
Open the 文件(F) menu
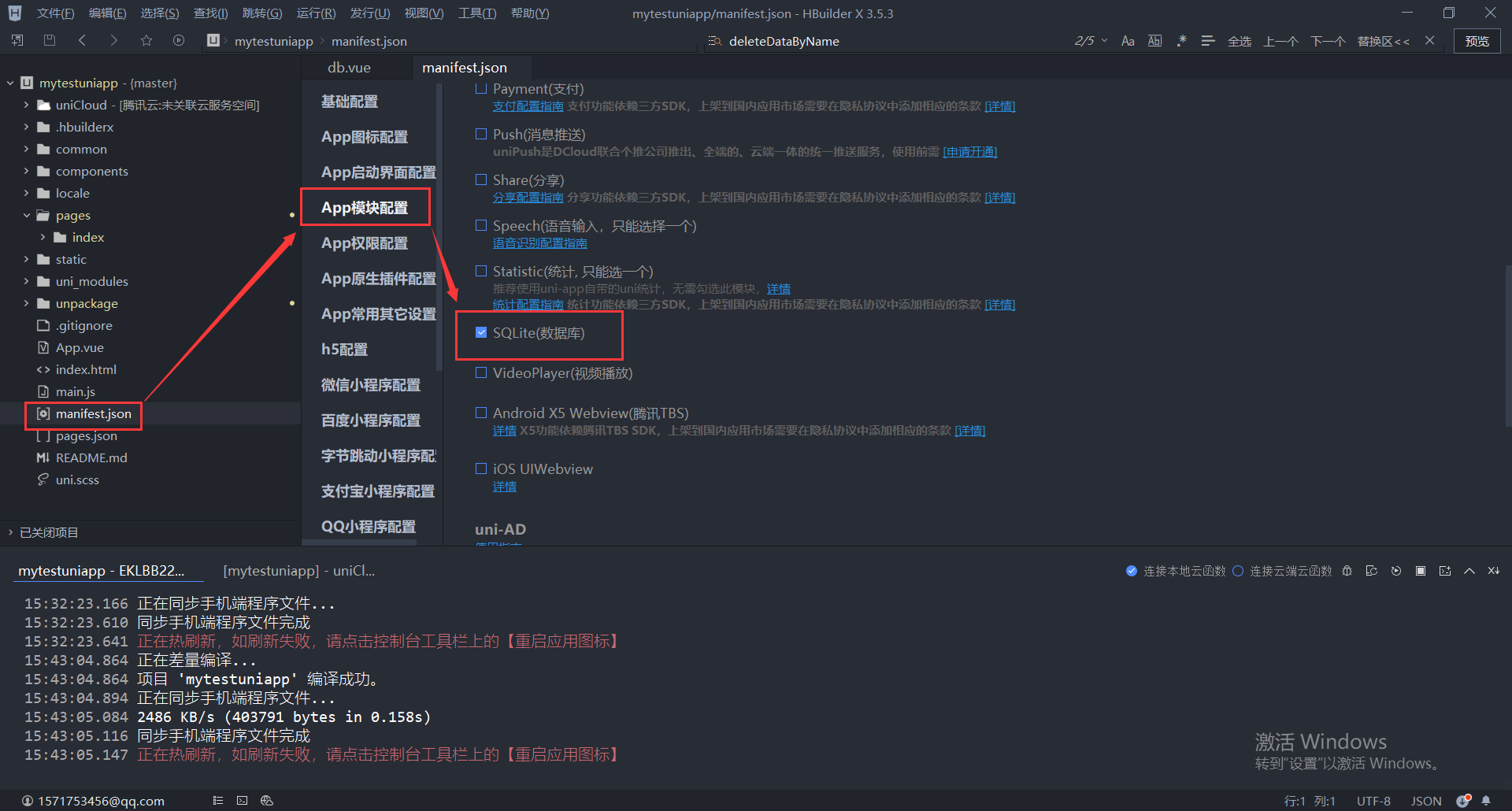click(55, 13)
